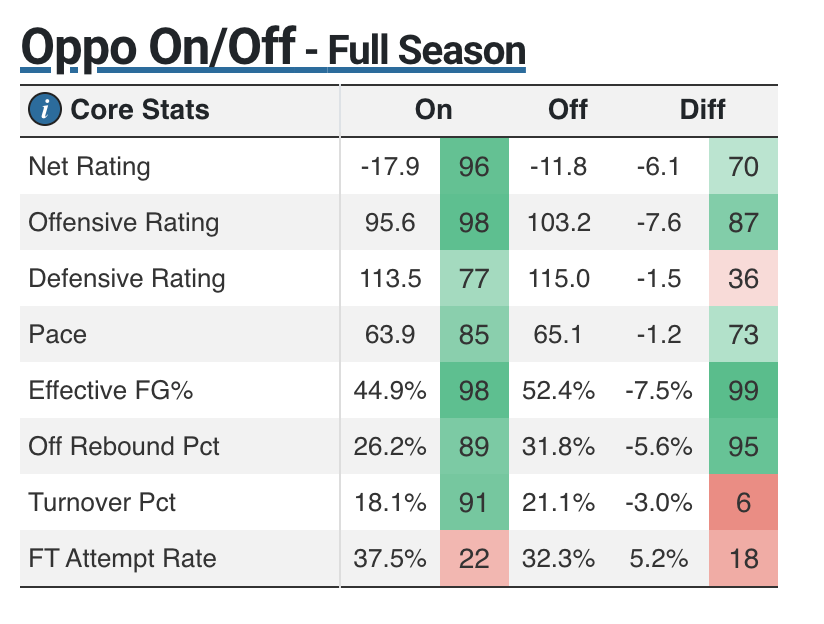This screenshot has height=624, width=824.
Task: Click the FT Attempt Rate row label
Action: click(122, 558)
